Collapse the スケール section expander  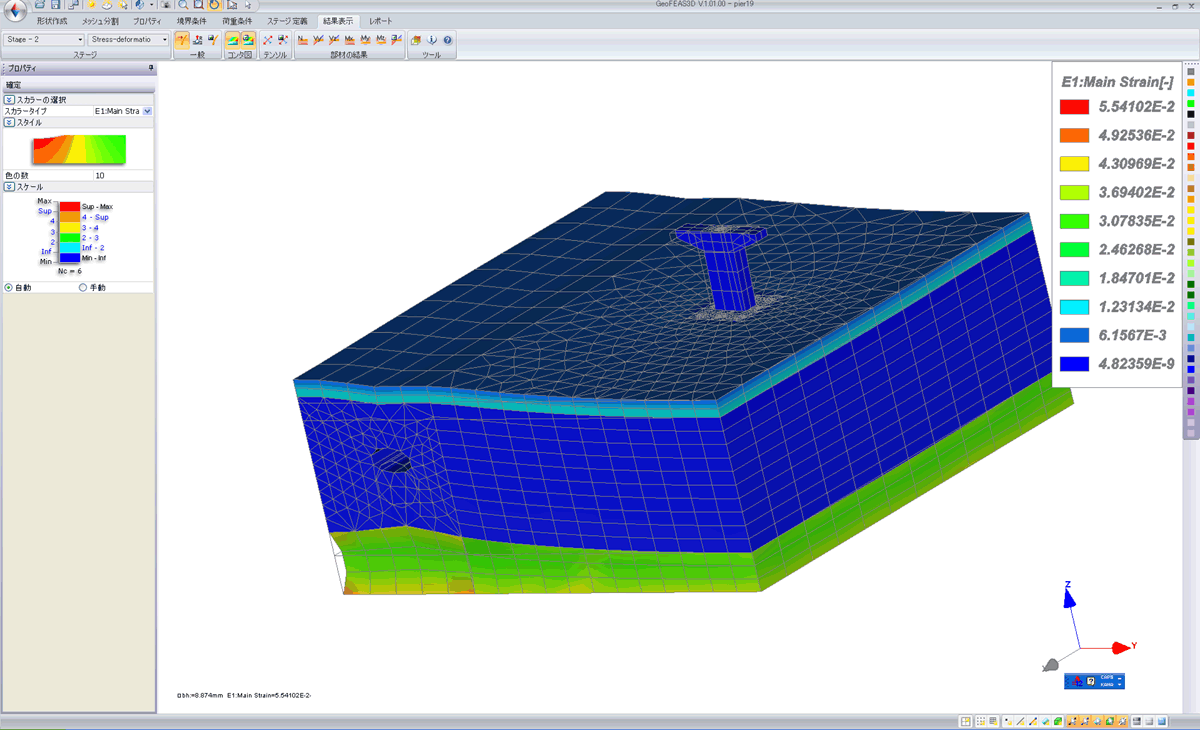(x=9, y=187)
